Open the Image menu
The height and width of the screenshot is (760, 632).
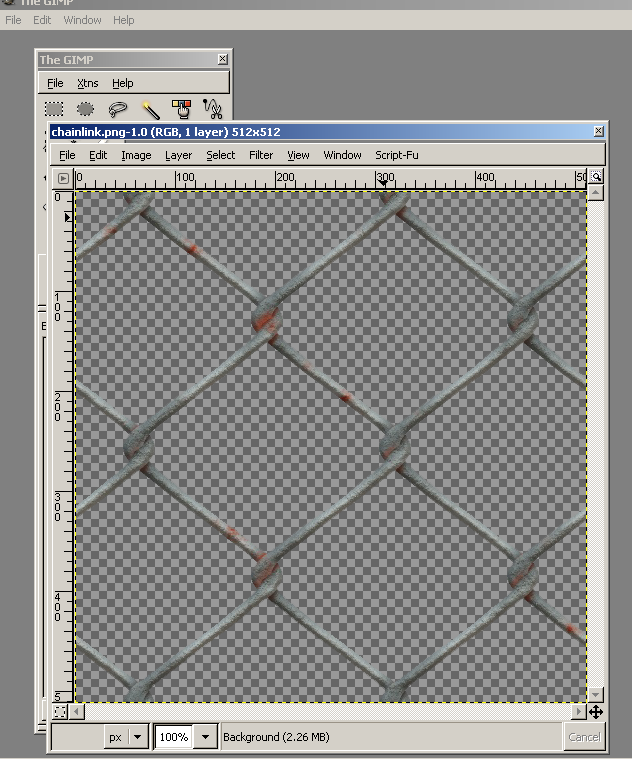136,155
